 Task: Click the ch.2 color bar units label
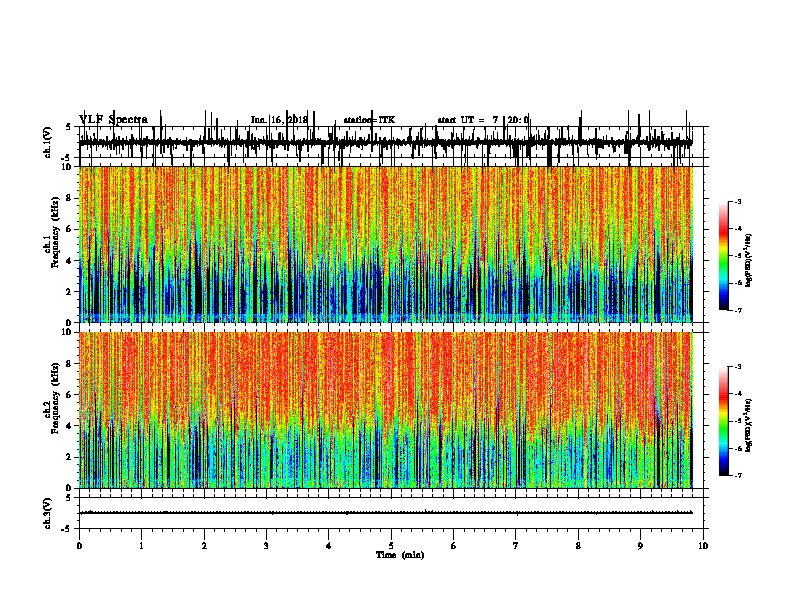click(x=748, y=425)
